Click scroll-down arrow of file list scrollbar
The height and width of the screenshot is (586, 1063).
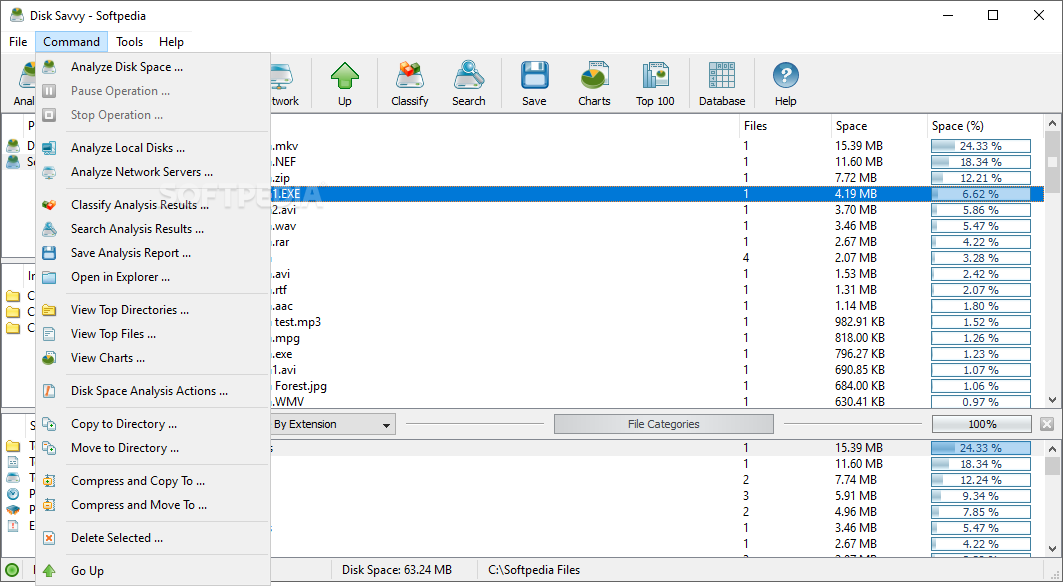point(1052,400)
